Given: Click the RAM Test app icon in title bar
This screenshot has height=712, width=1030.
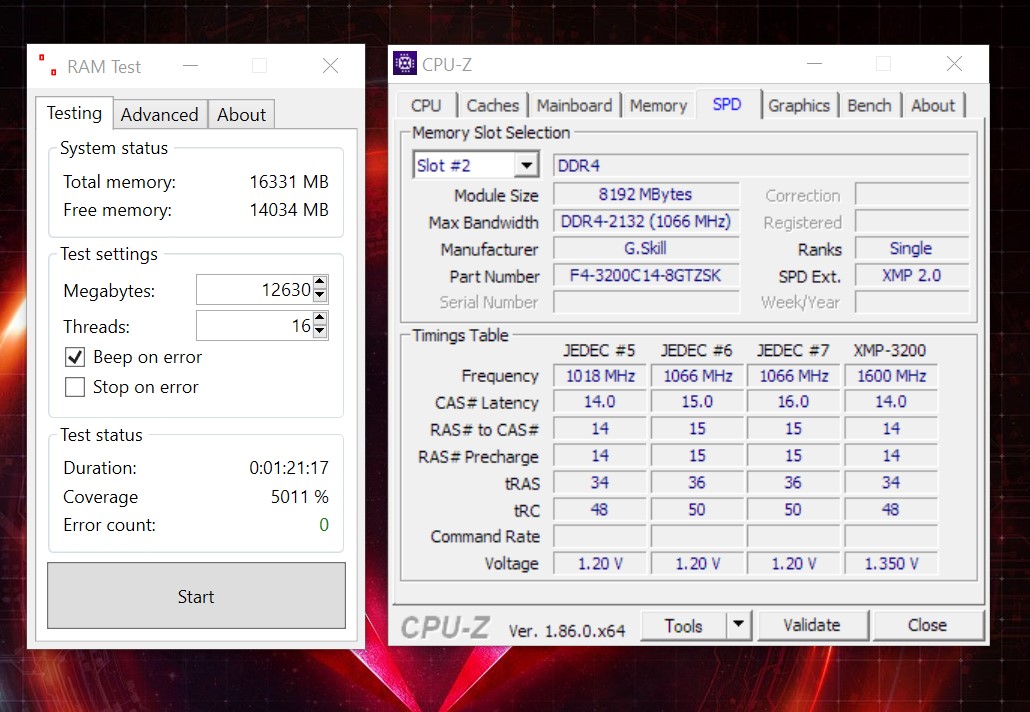Looking at the screenshot, I should (x=47, y=65).
